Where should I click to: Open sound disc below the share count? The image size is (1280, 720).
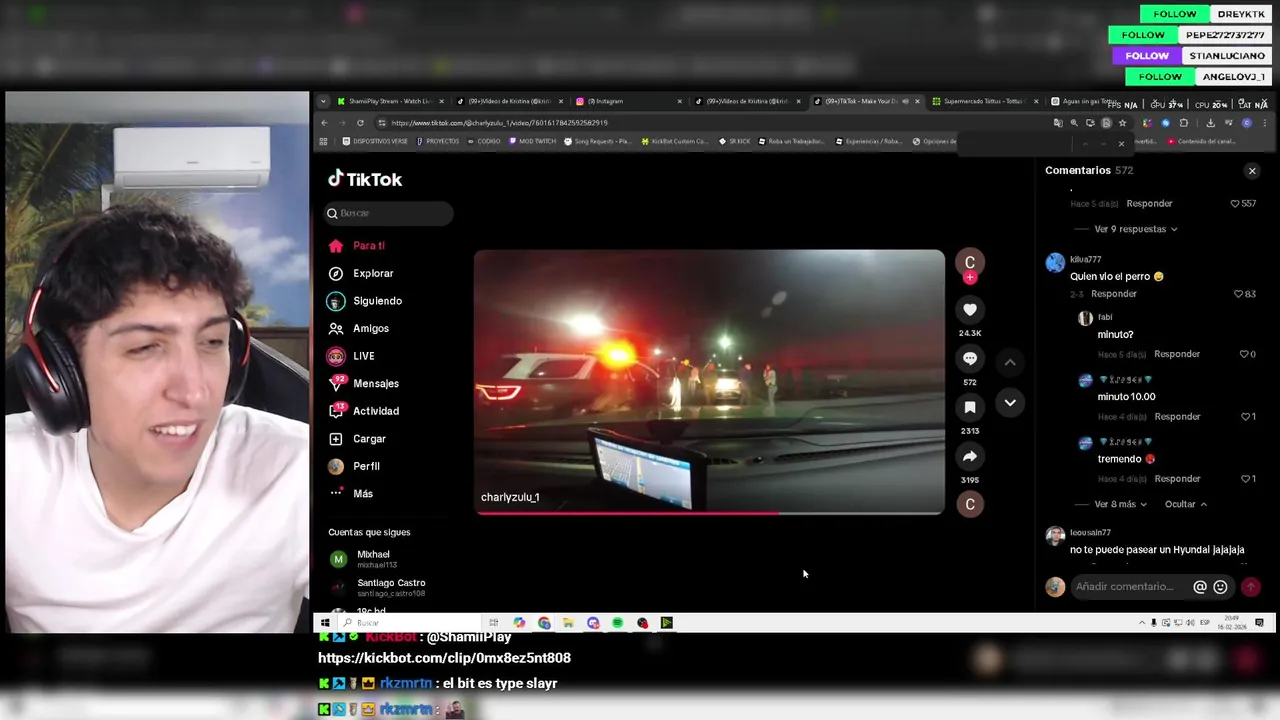pos(969,504)
